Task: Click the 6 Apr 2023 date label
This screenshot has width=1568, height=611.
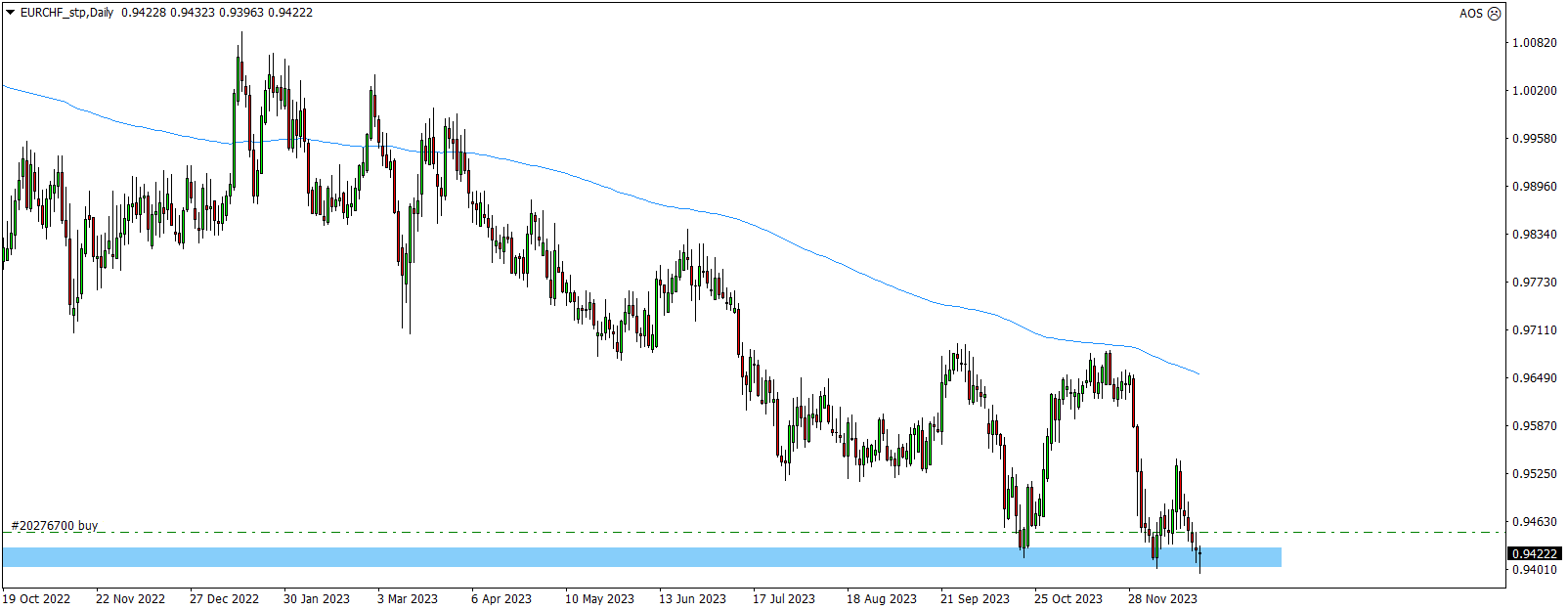Action: coord(501,599)
